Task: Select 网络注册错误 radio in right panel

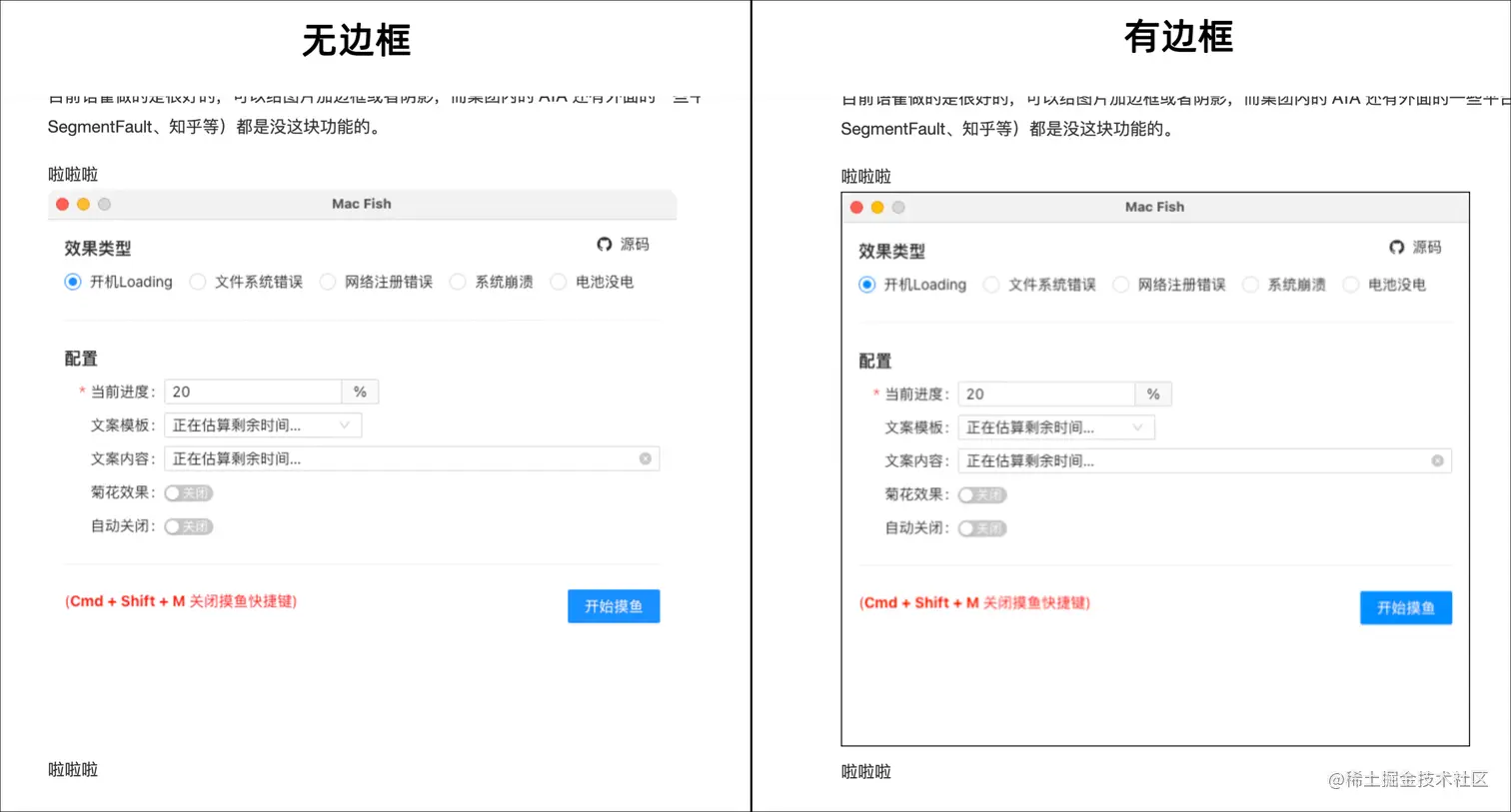Action: pyautogui.click(x=1121, y=285)
